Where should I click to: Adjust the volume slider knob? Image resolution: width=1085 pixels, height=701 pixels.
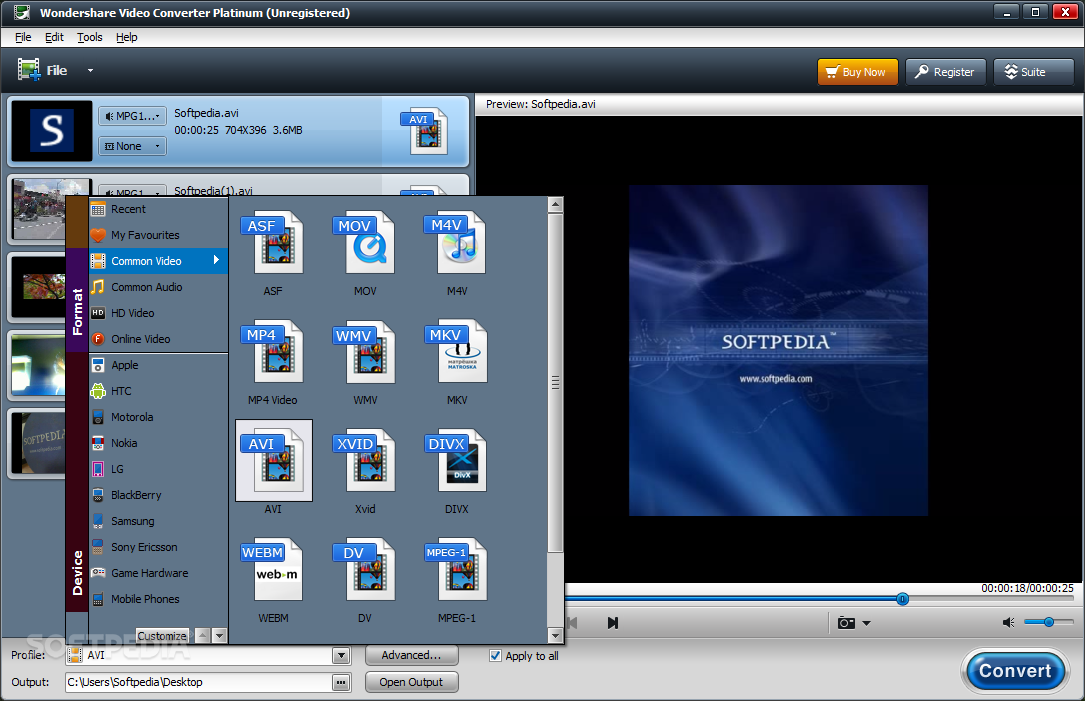[1049, 622]
